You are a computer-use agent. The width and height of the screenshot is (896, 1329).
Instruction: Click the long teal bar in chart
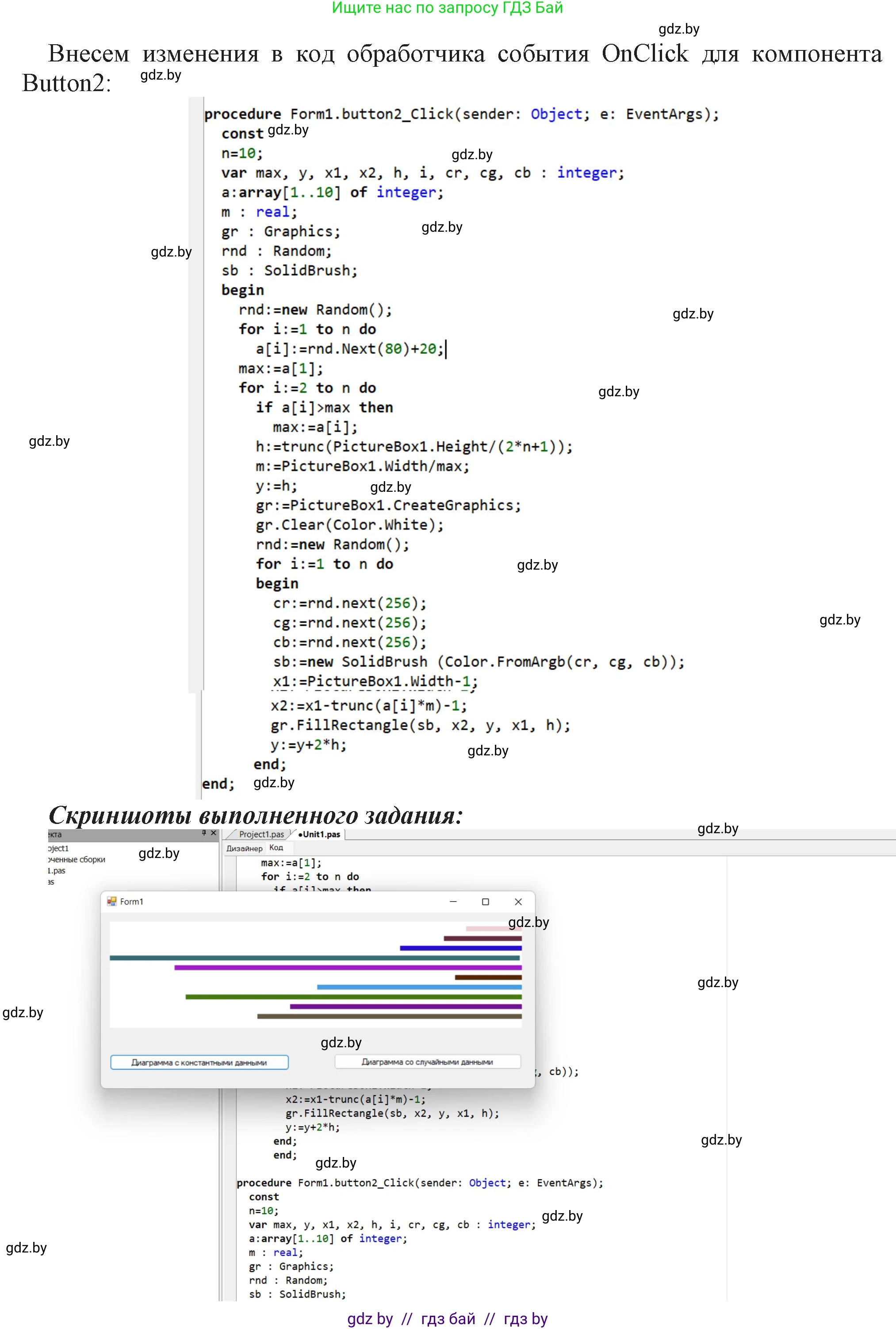(314, 957)
